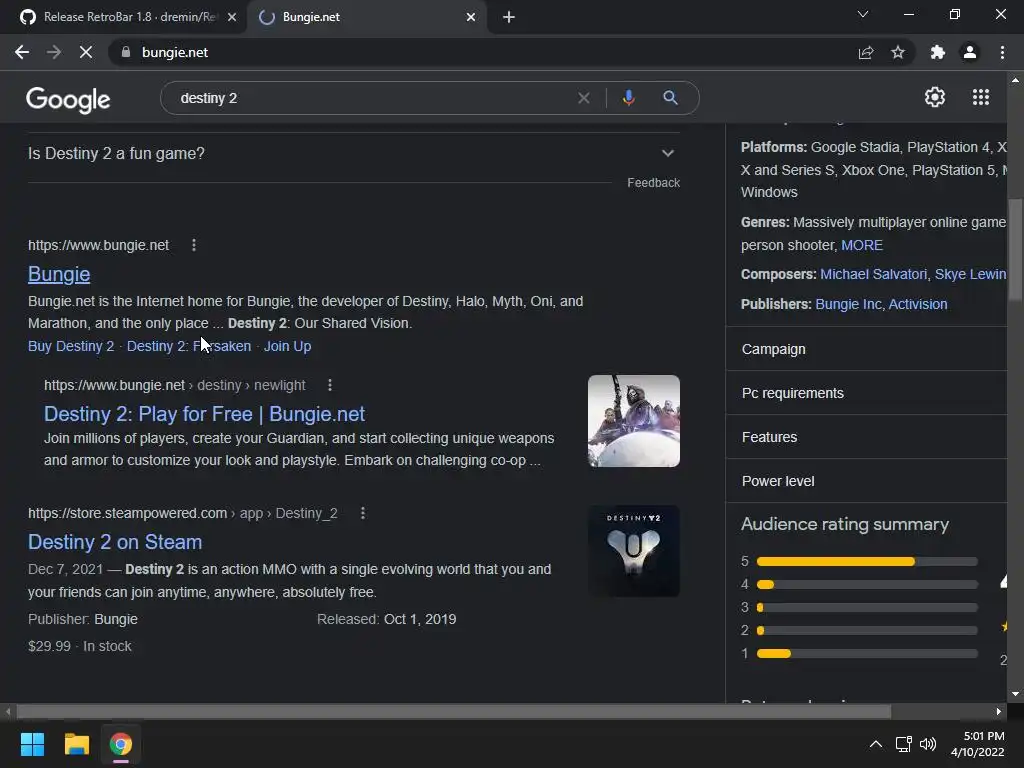1024x768 pixels.
Task: Click the horizontal scrollbar thumb
Action: coord(454,712)
